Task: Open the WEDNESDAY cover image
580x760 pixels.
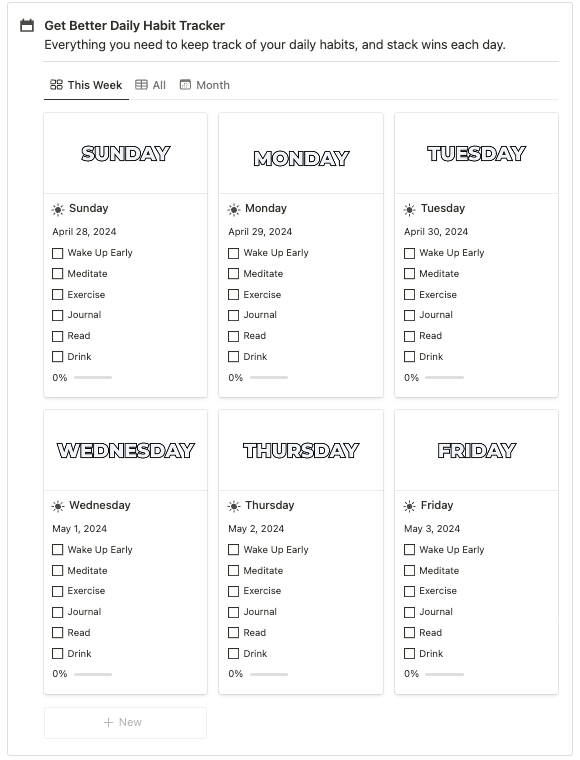Action: 125,450
